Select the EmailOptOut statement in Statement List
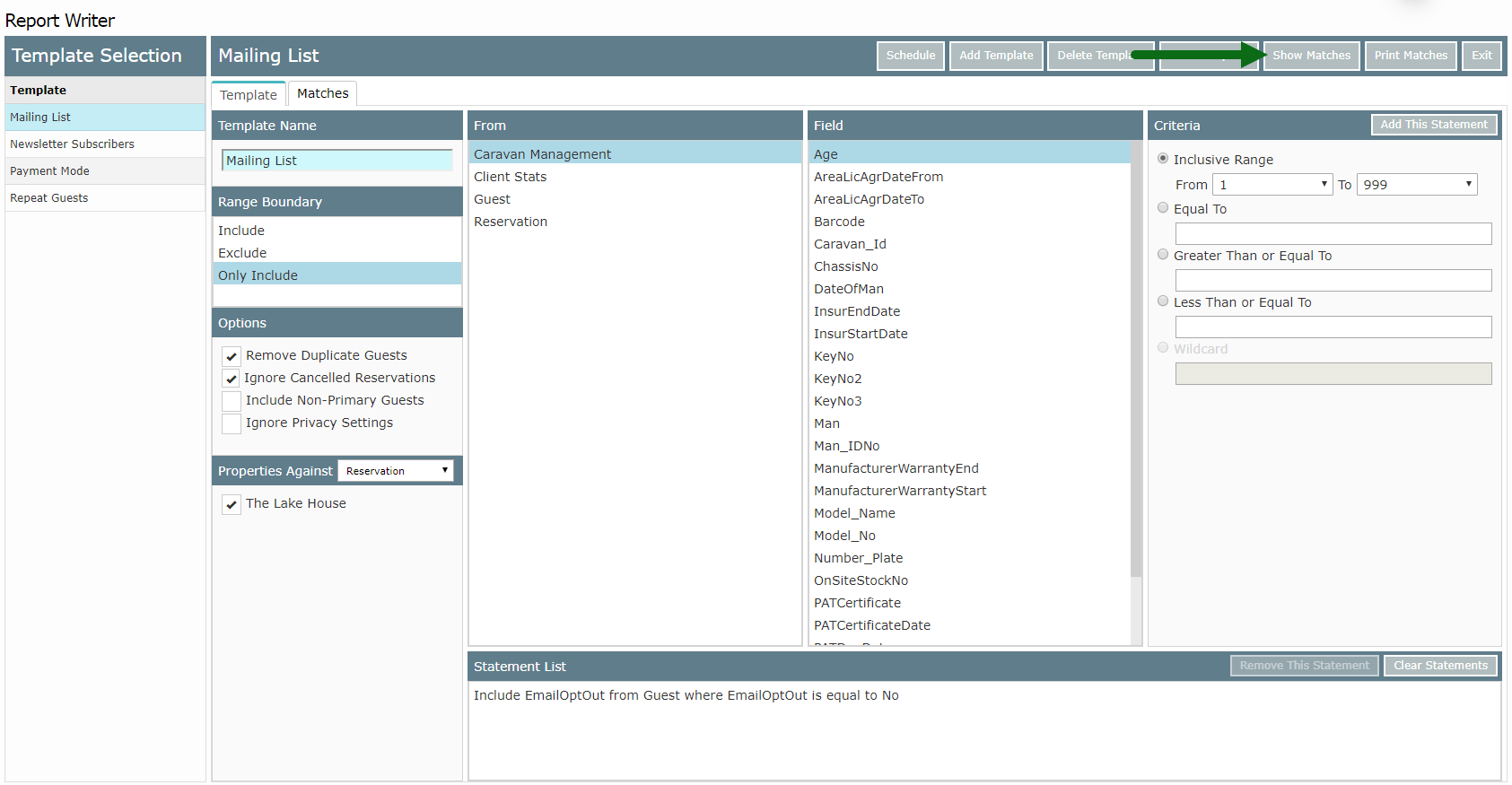This screenshot has height=785, width=1512. pos(984,695)
